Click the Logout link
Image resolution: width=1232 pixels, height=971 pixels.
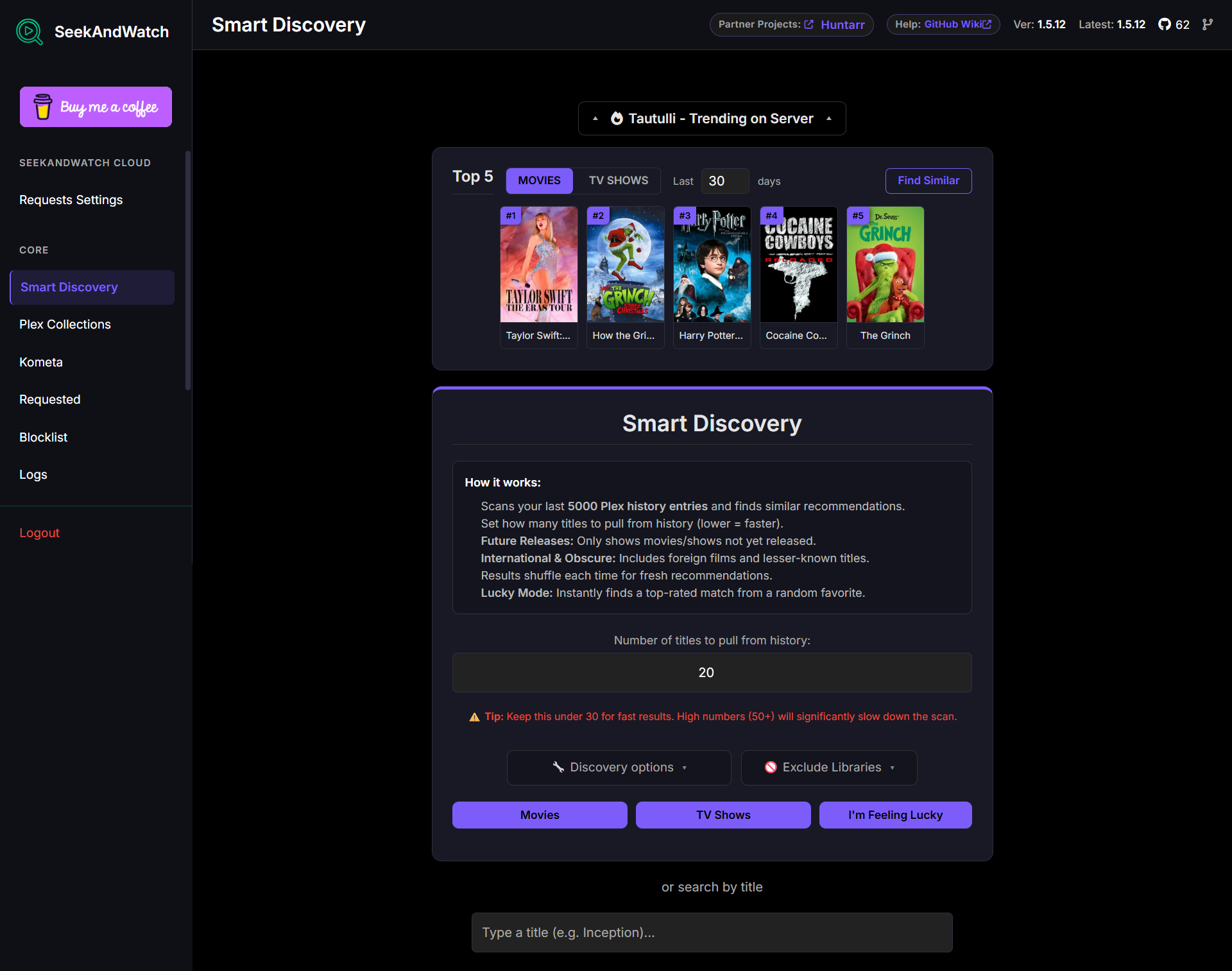[39, 533]
